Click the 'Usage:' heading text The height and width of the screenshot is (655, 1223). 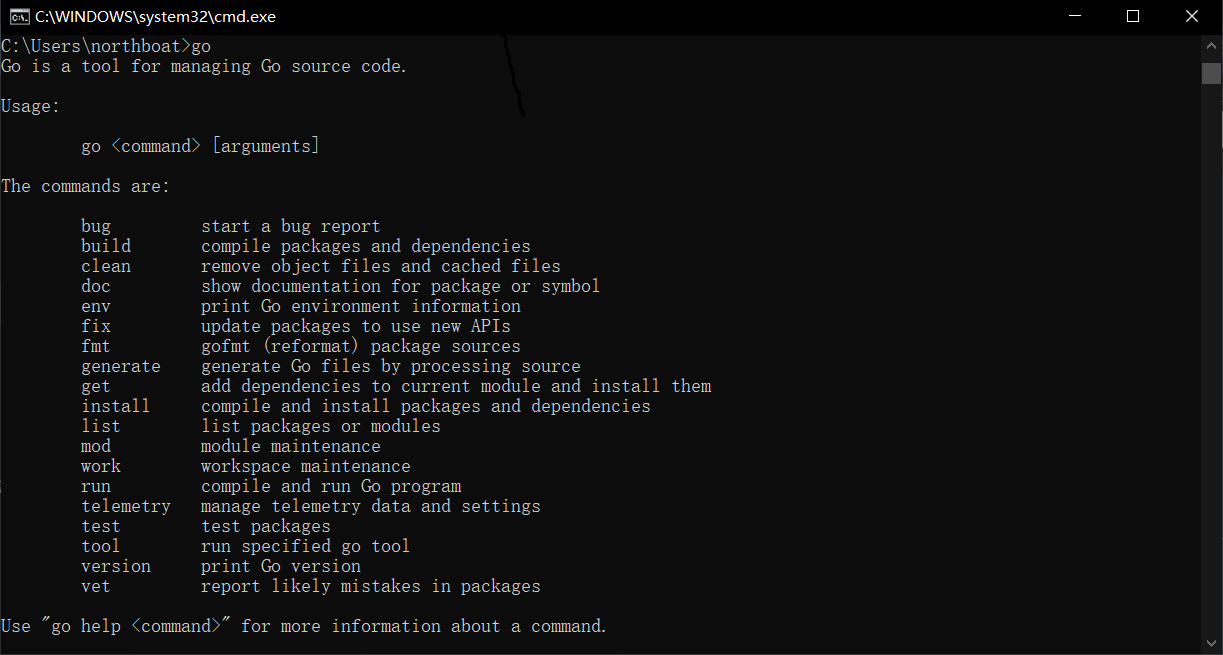coord(31,106)
